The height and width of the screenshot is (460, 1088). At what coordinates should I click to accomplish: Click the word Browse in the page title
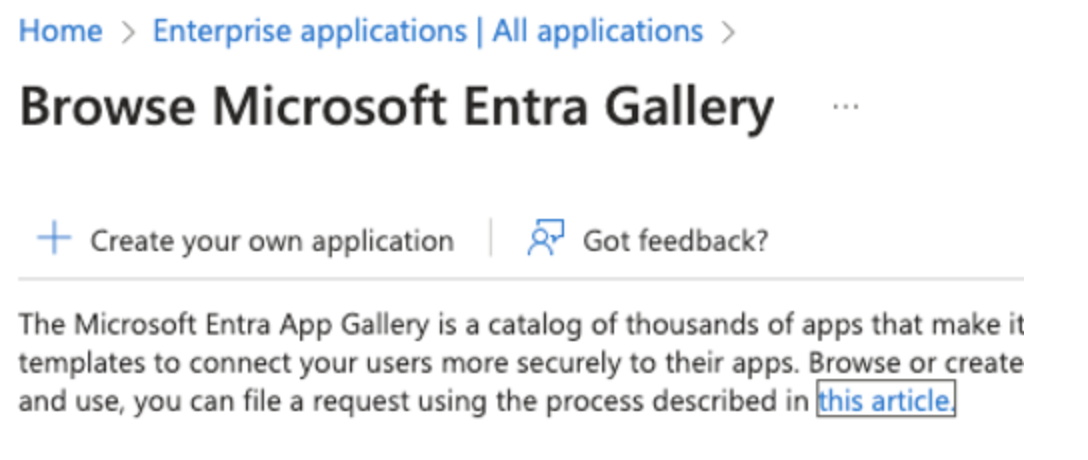107,108
